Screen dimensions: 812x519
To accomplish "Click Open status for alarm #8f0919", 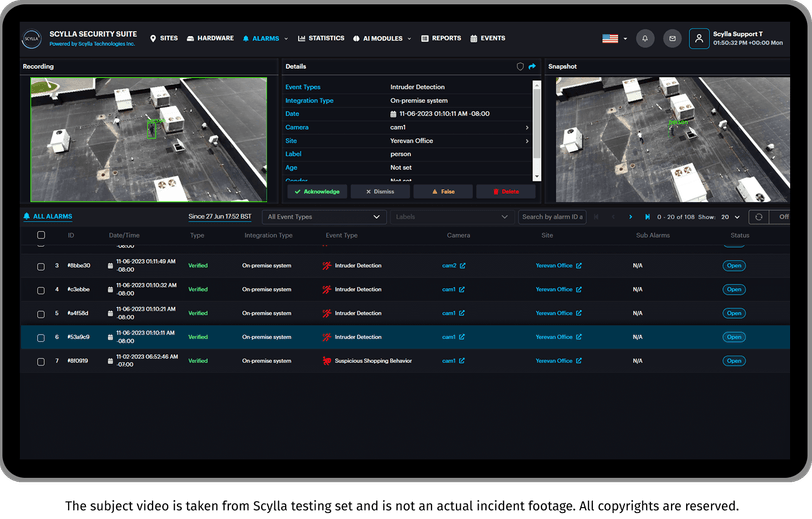I will pyautogui.click(x=734, y=361).
